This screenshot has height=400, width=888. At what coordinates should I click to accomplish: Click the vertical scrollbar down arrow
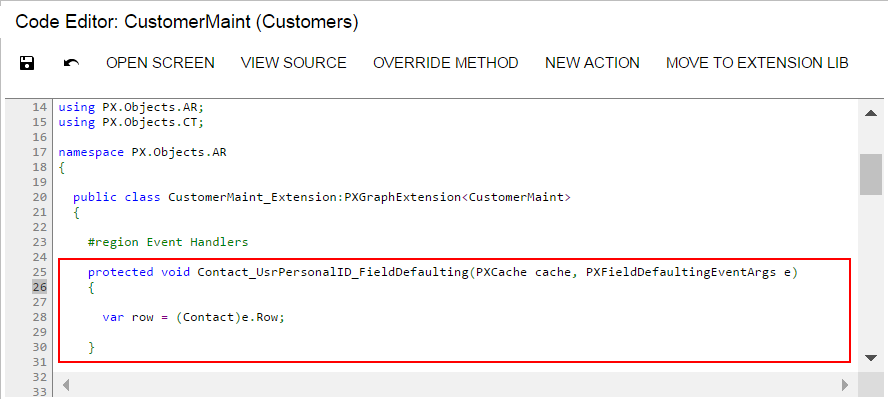pyautogui.click(x=870, y=357)
